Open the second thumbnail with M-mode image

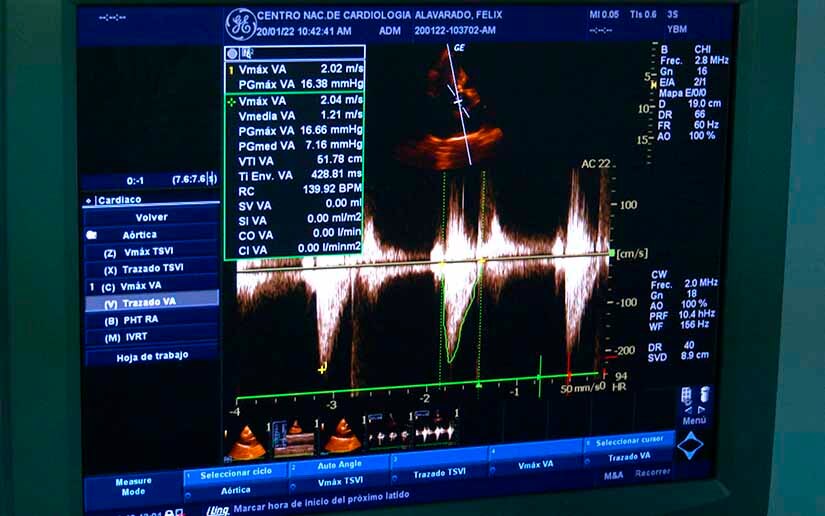pos(295,438)
